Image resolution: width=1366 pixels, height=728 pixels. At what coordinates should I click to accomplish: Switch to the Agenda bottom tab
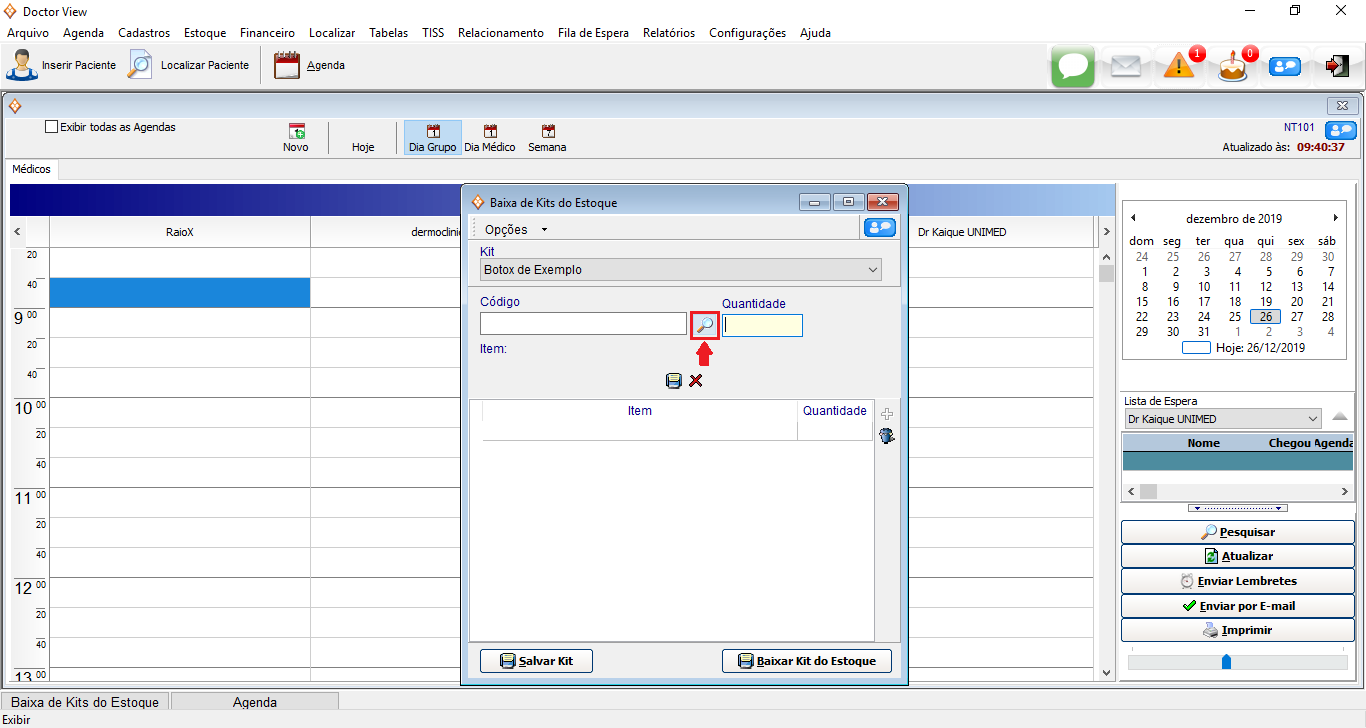click(255, 702)
